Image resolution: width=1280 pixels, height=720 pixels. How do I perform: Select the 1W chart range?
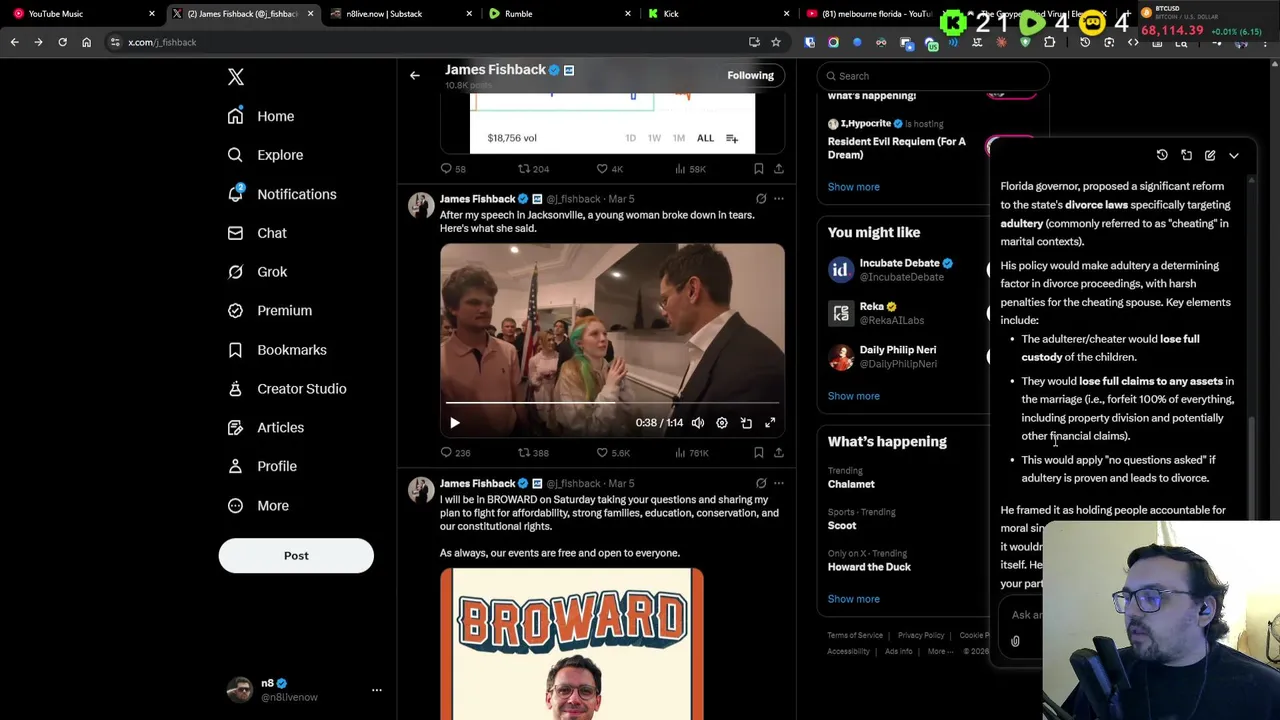(x=654, y=138)
